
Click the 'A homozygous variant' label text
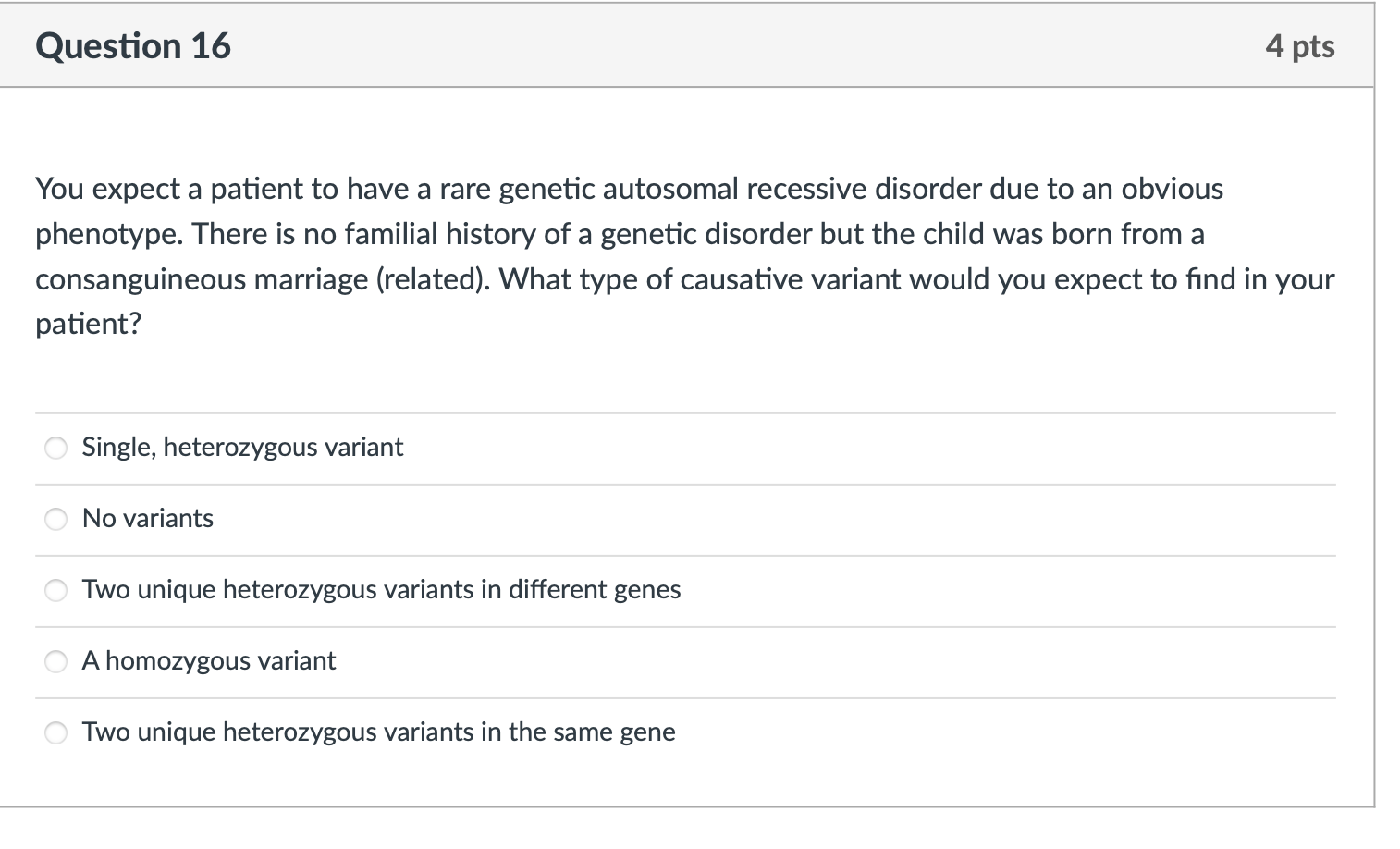209,661
